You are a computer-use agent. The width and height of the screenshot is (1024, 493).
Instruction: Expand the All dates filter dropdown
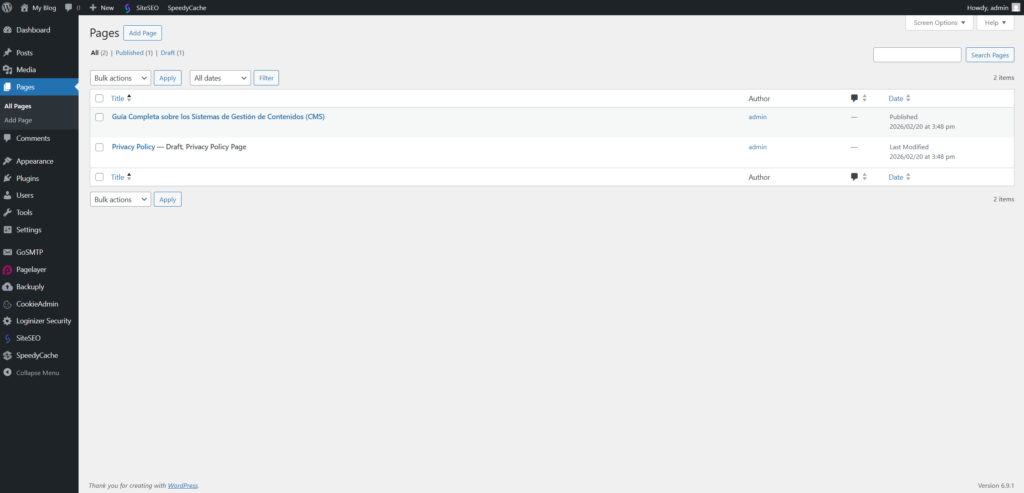click(x=220, y=77)
